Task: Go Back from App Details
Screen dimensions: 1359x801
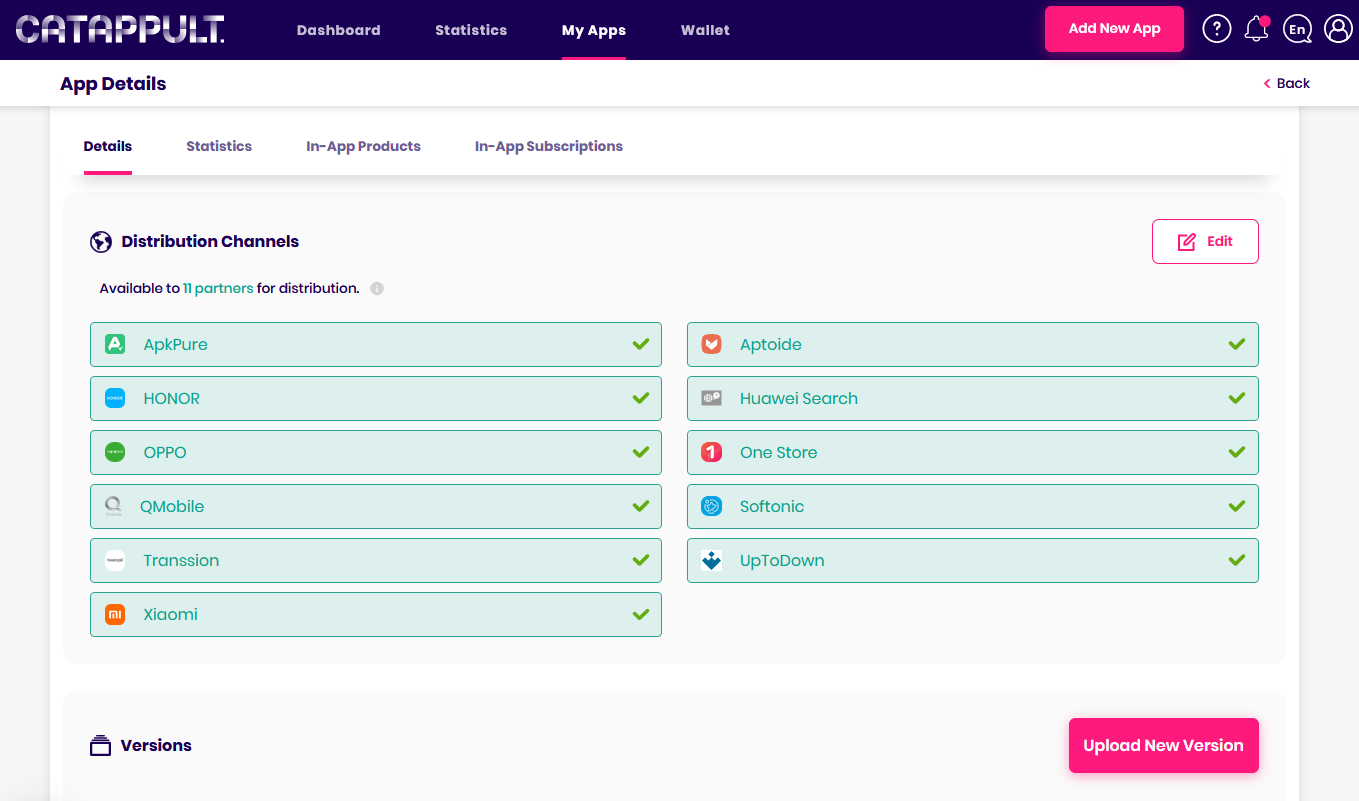Action: 1286,83
